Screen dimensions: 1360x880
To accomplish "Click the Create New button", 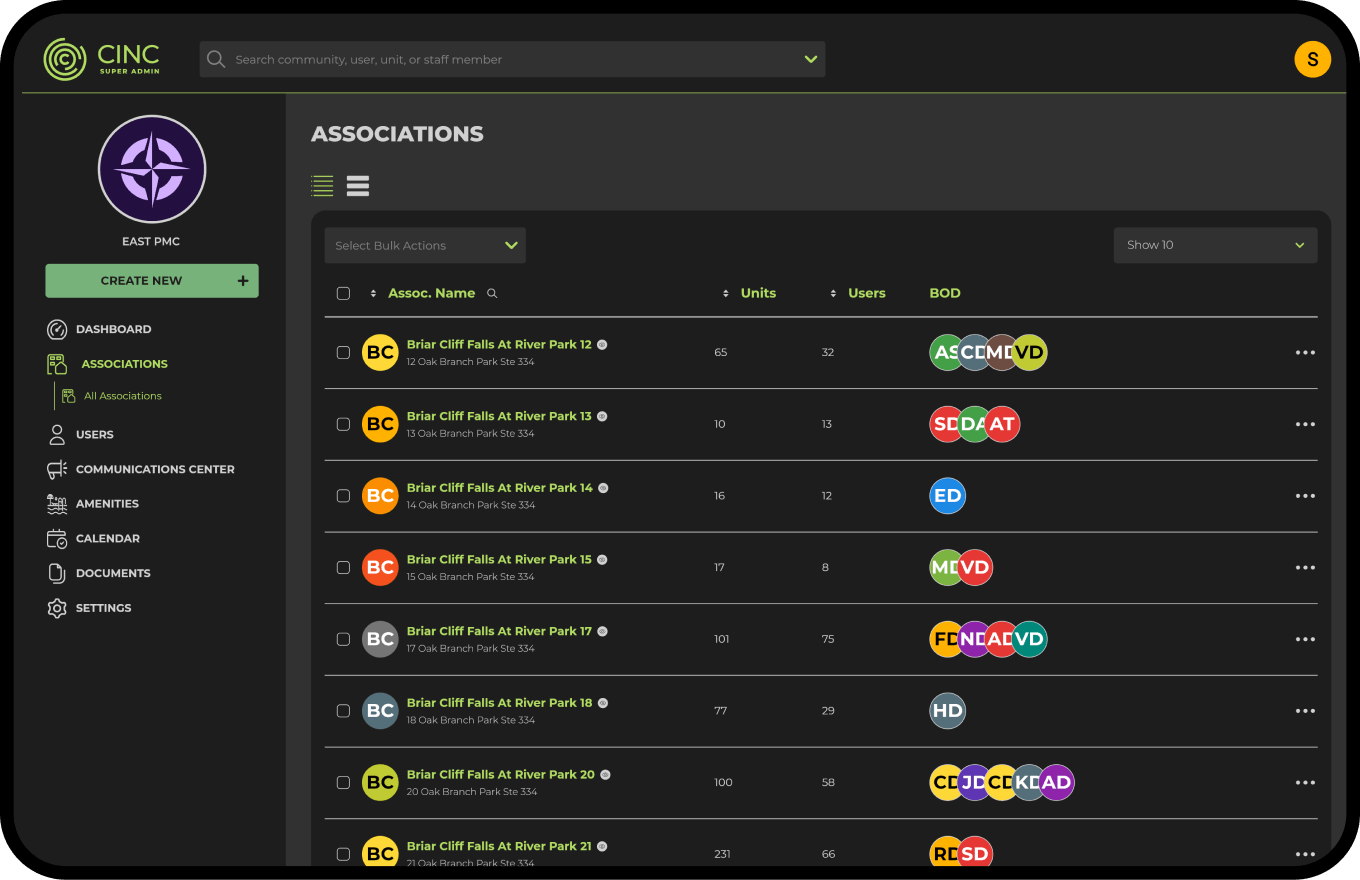I will point(152,281).
